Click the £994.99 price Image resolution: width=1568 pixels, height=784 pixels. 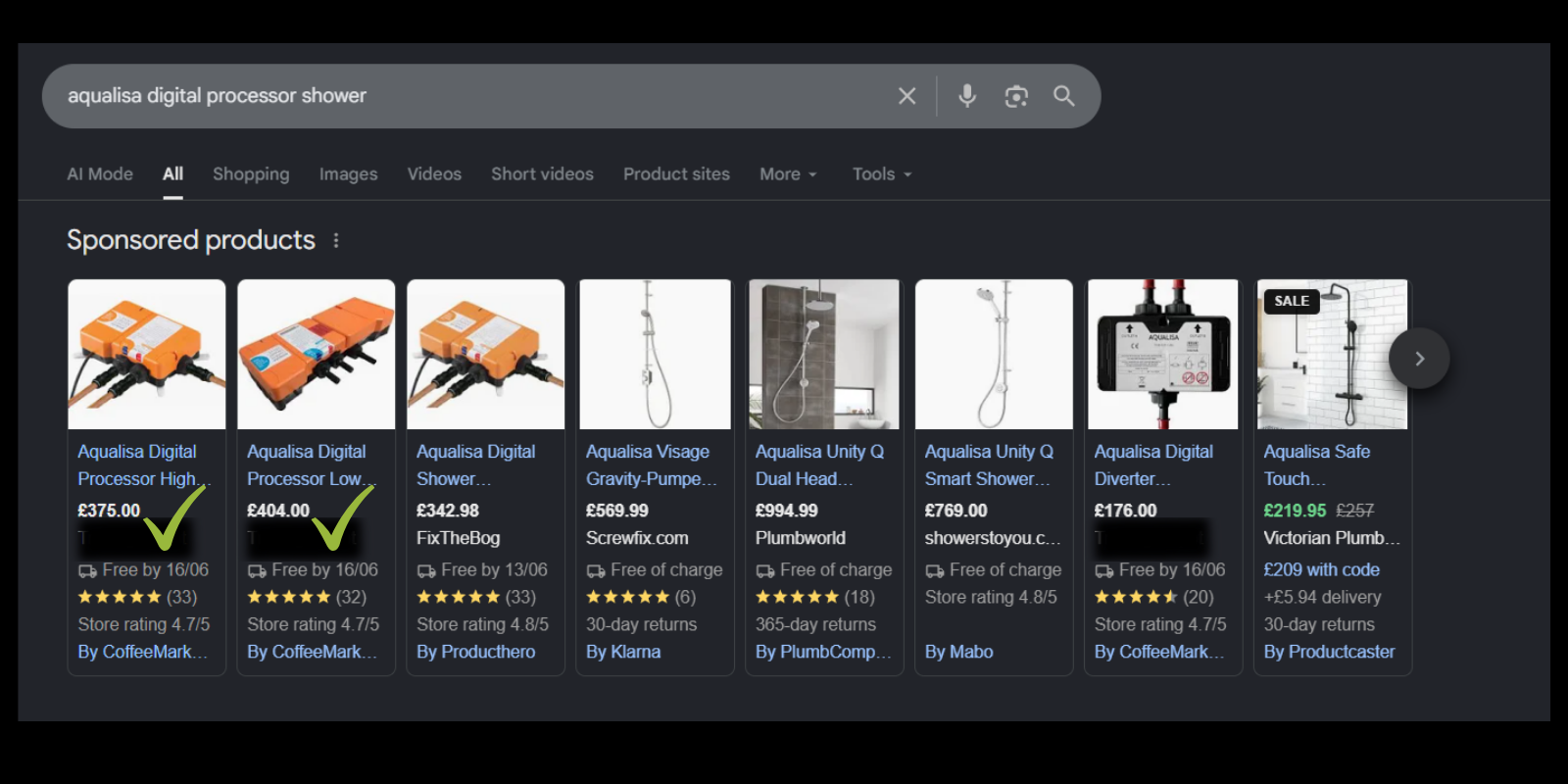[x=787, y=511]
